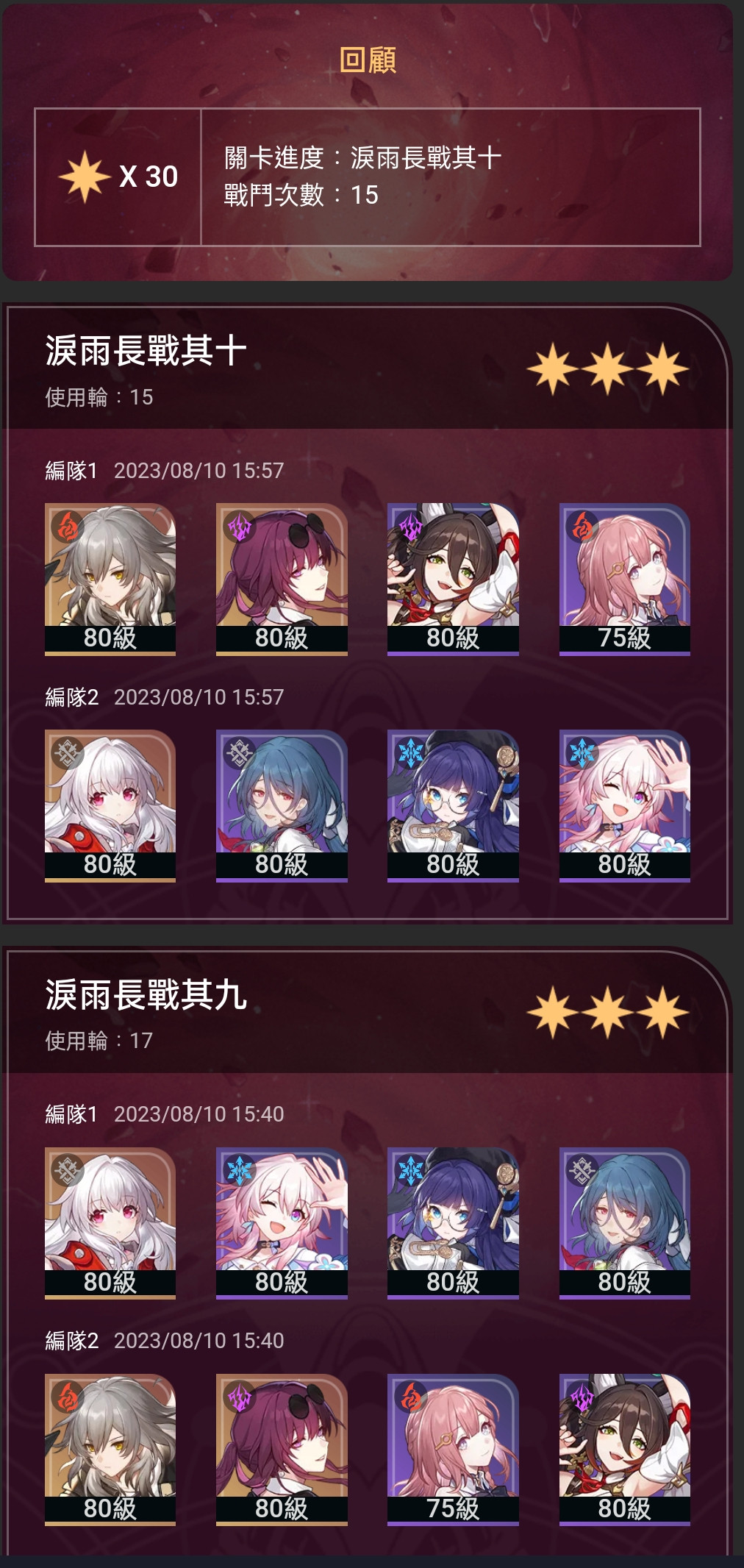The height and width of the screenshot is (1568, 744).
Task: Select Pela portrait in stage ten team 2
Action: point(453,805)
